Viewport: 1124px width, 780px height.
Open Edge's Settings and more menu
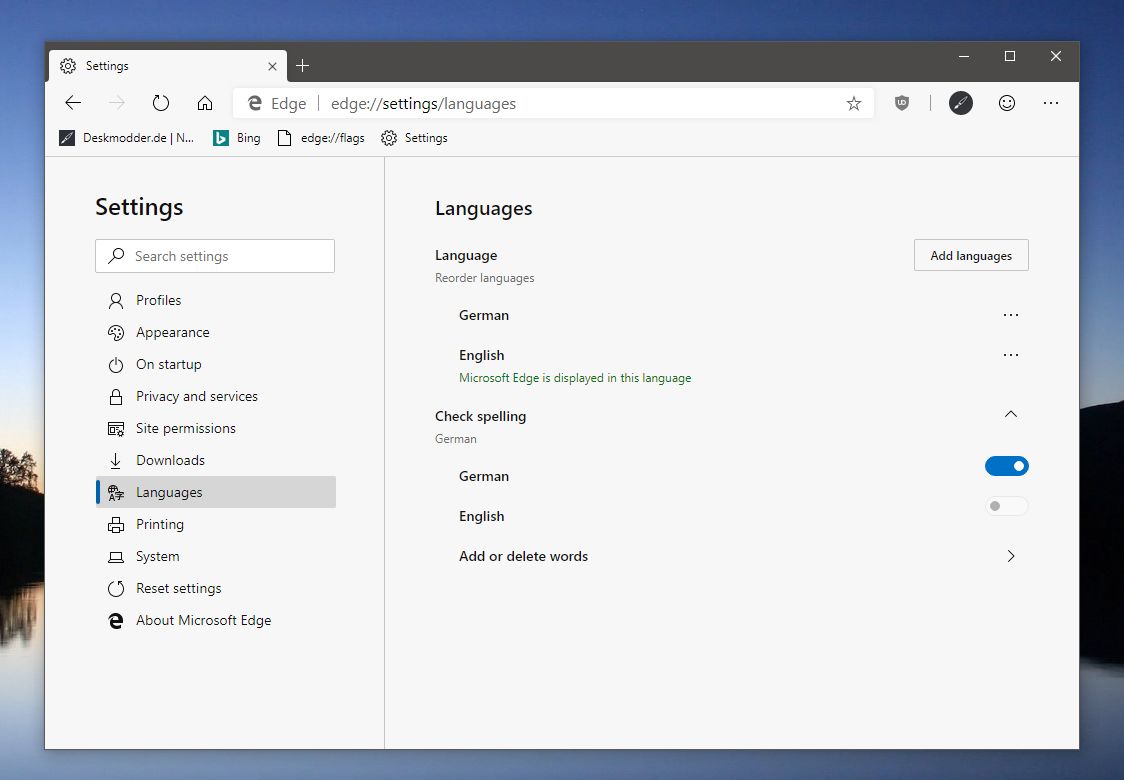(1051, 103)
